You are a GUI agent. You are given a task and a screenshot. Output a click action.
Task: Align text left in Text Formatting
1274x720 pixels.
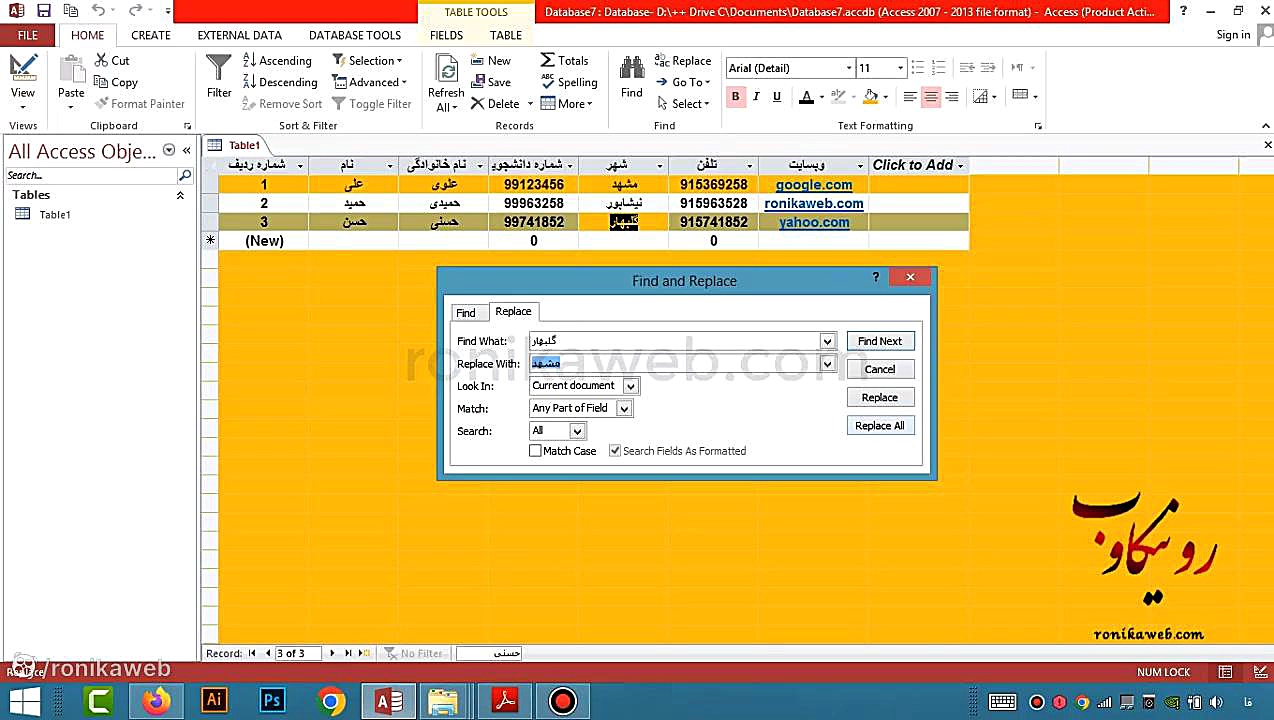point(910,97)
